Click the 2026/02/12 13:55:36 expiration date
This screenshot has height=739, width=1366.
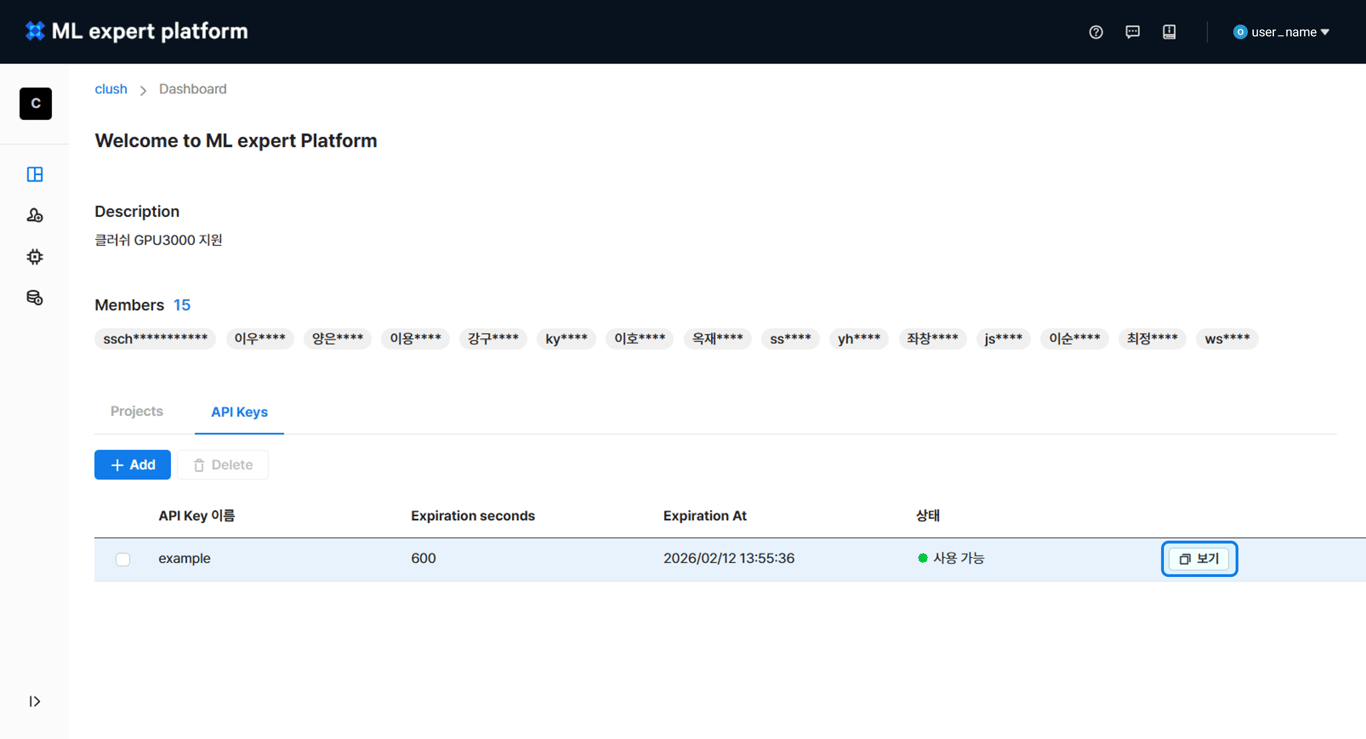(729, 558)
